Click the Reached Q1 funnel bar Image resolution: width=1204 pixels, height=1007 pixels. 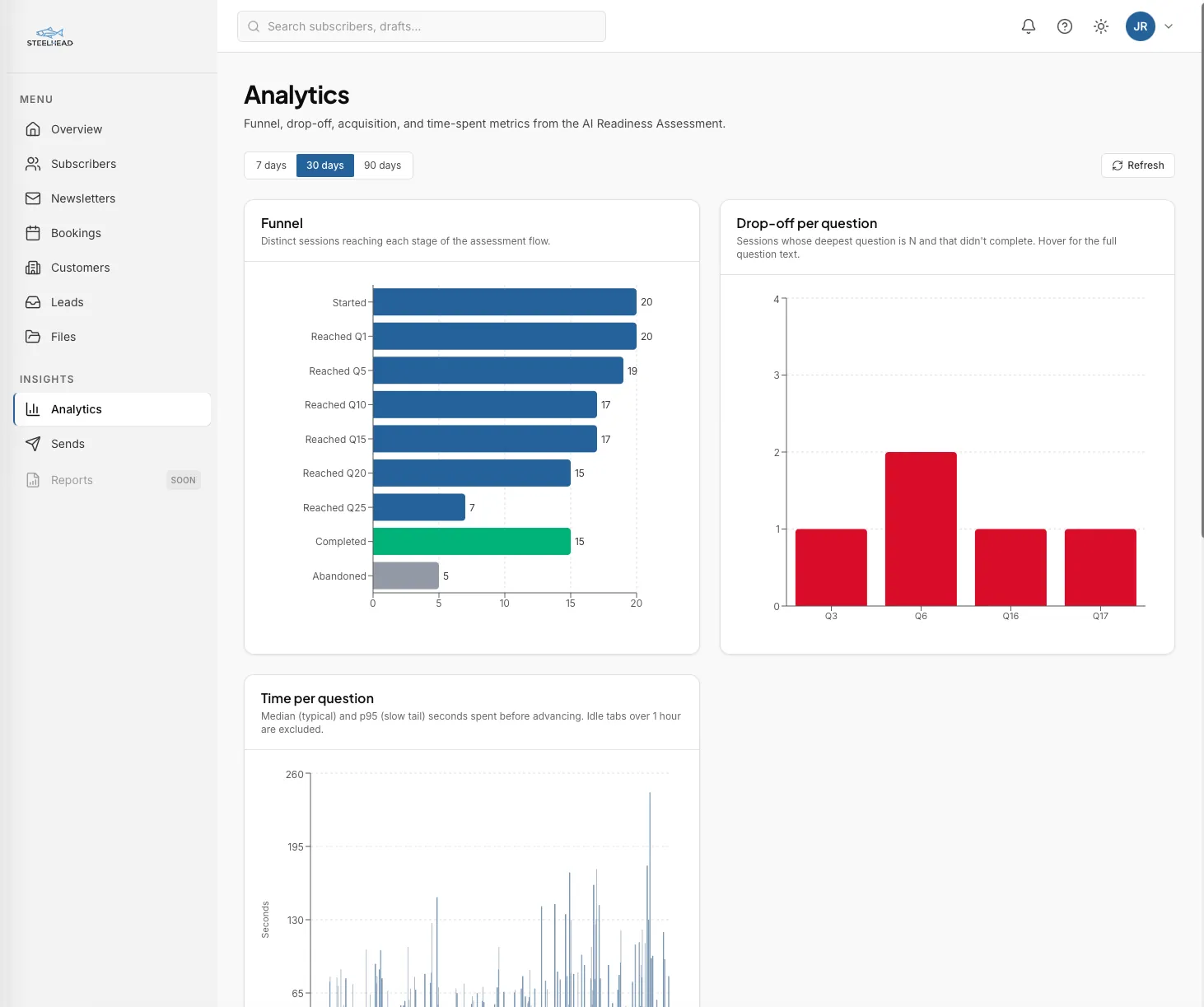pos(505,336)
